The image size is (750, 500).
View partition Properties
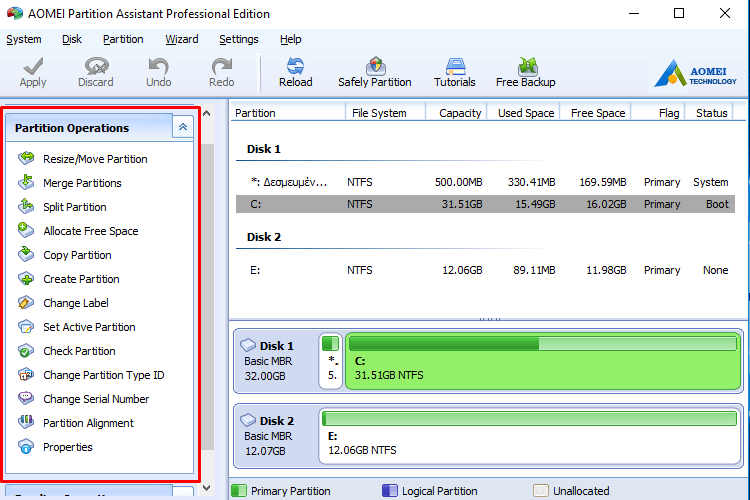pos(68,447)
